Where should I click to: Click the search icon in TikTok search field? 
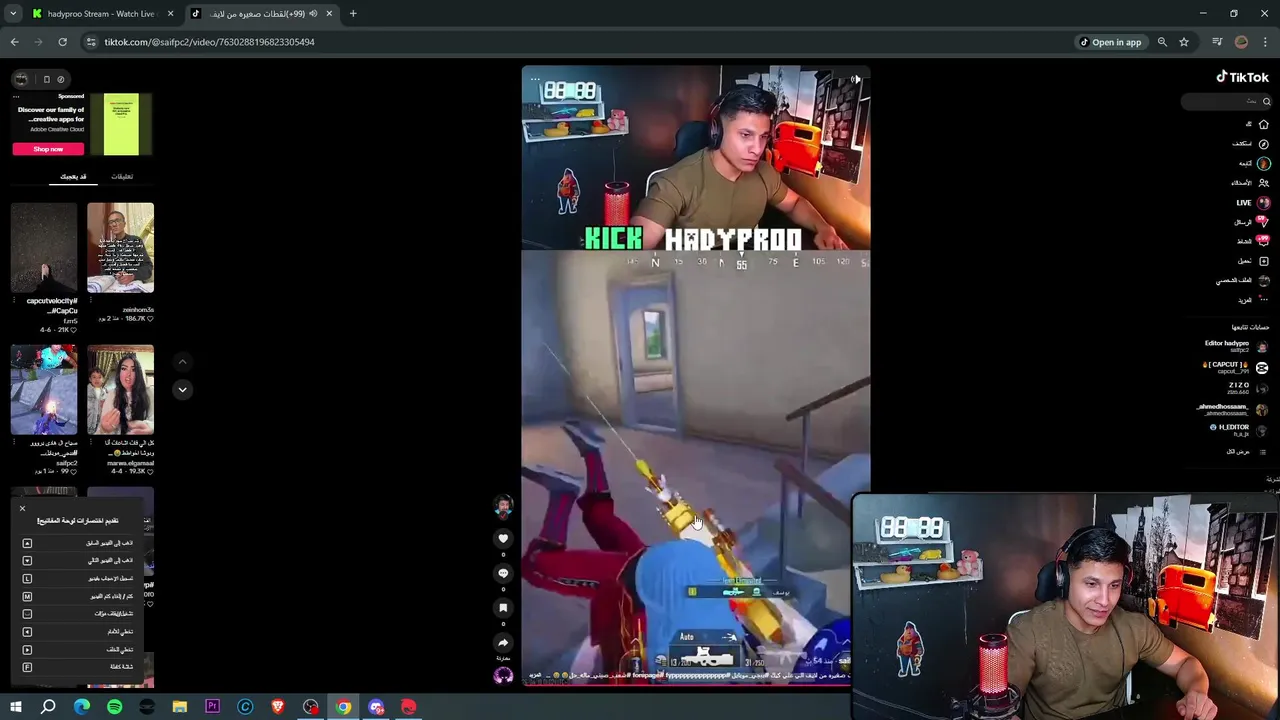click(1266, 101)
